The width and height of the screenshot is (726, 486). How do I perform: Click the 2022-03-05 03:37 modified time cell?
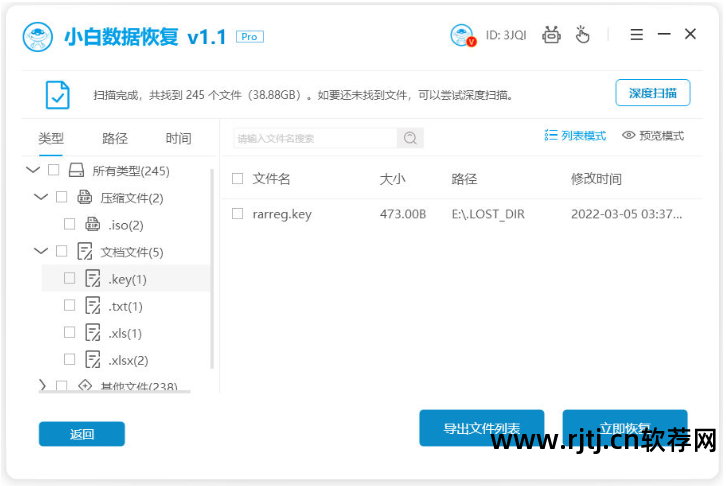tap(626, 214)
